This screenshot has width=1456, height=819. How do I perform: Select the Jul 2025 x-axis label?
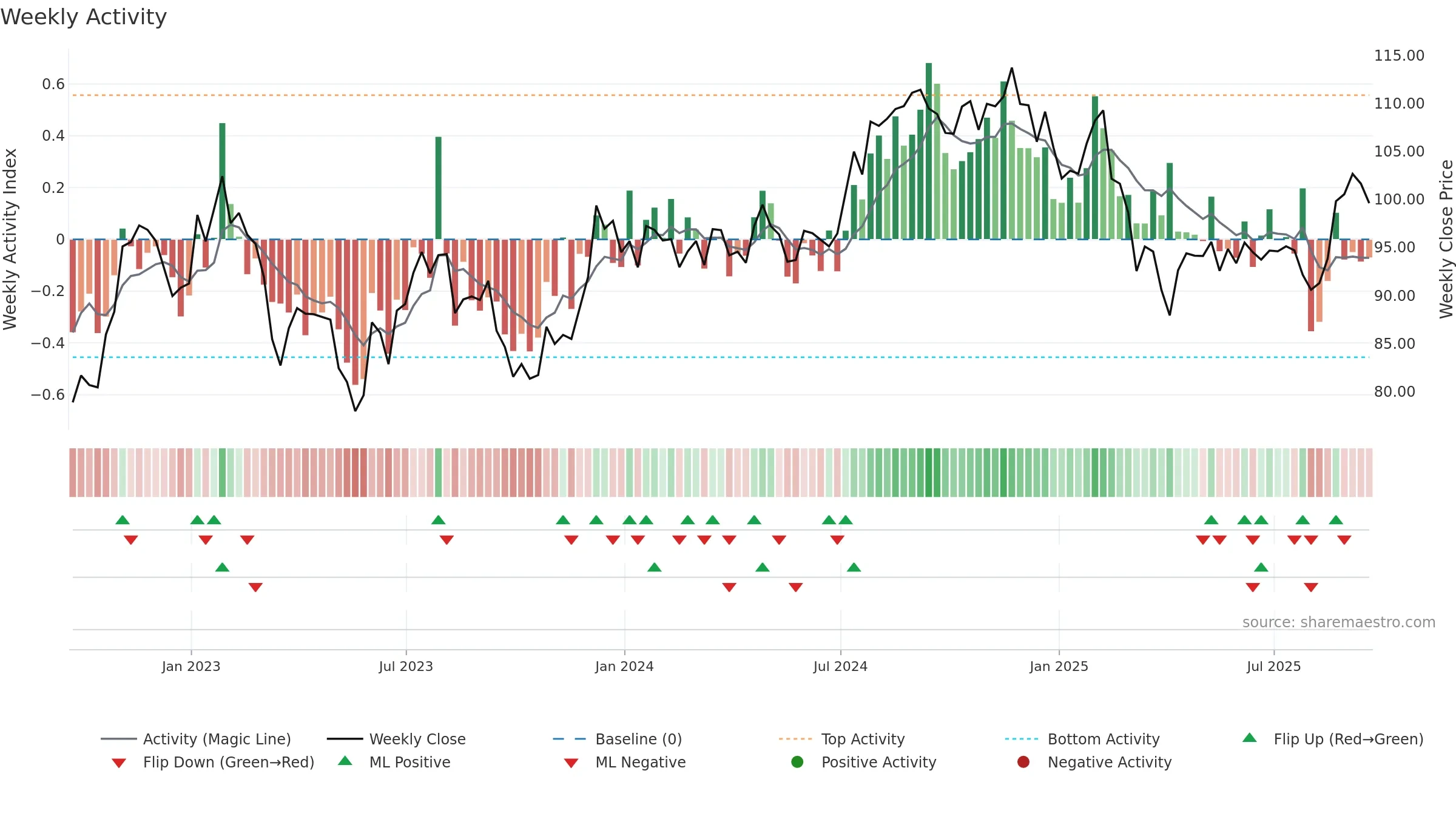coord(1274,666)
